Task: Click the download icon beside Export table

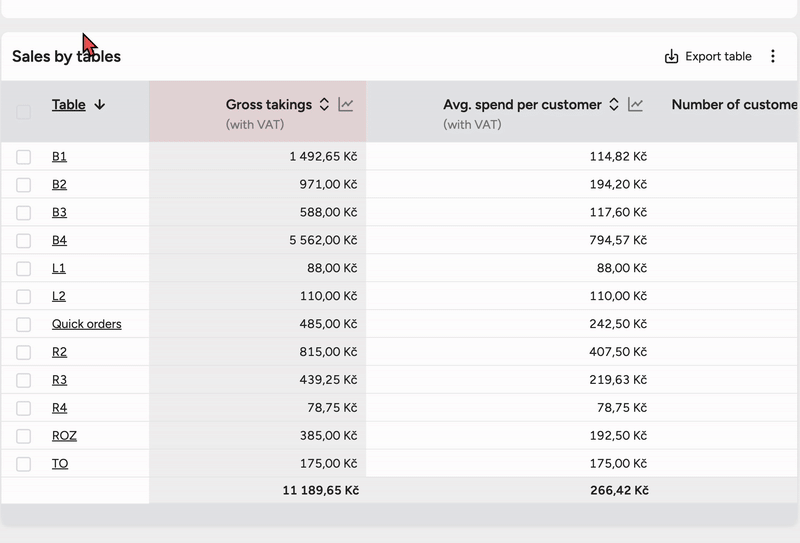Action: 671,57
